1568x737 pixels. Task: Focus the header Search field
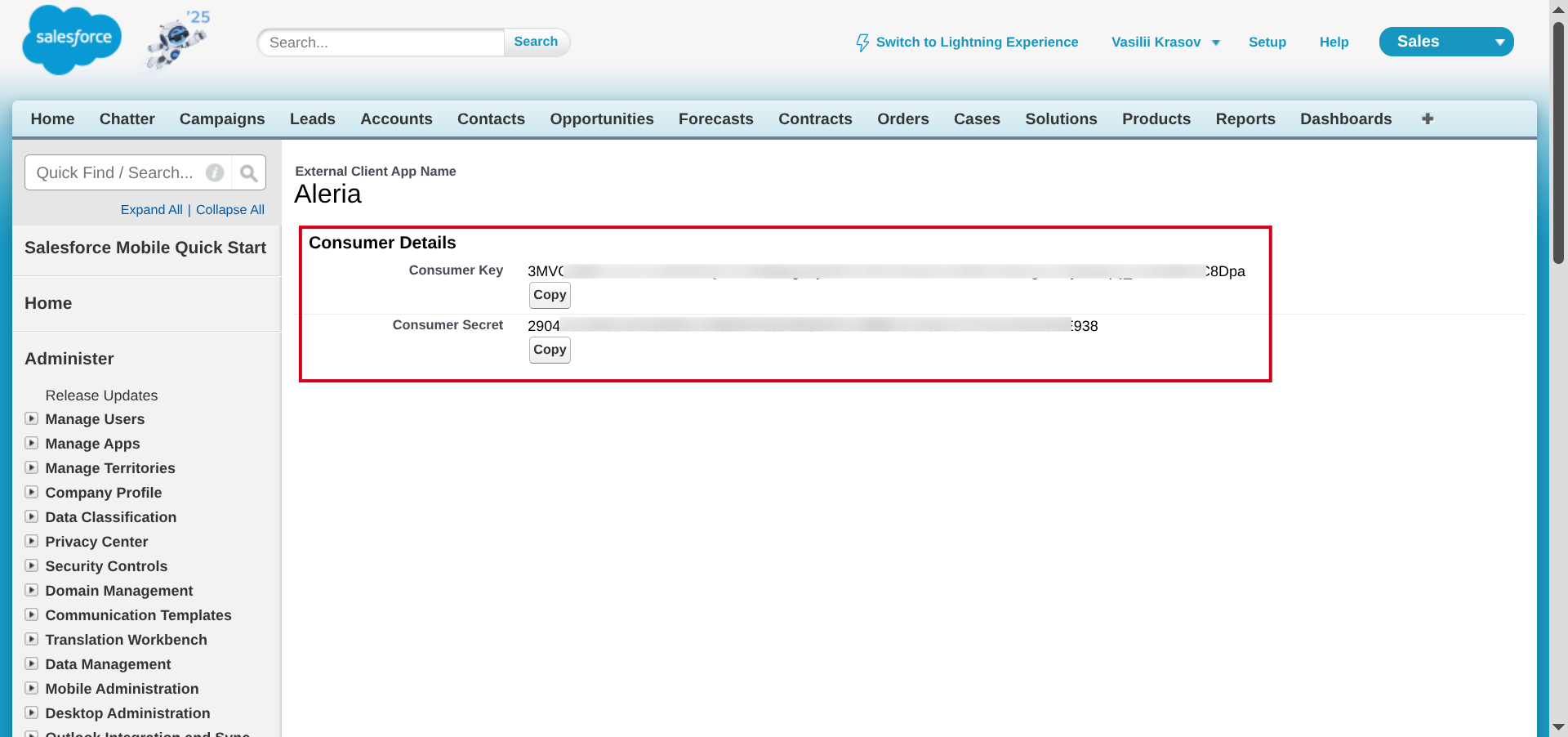point(381,42)
